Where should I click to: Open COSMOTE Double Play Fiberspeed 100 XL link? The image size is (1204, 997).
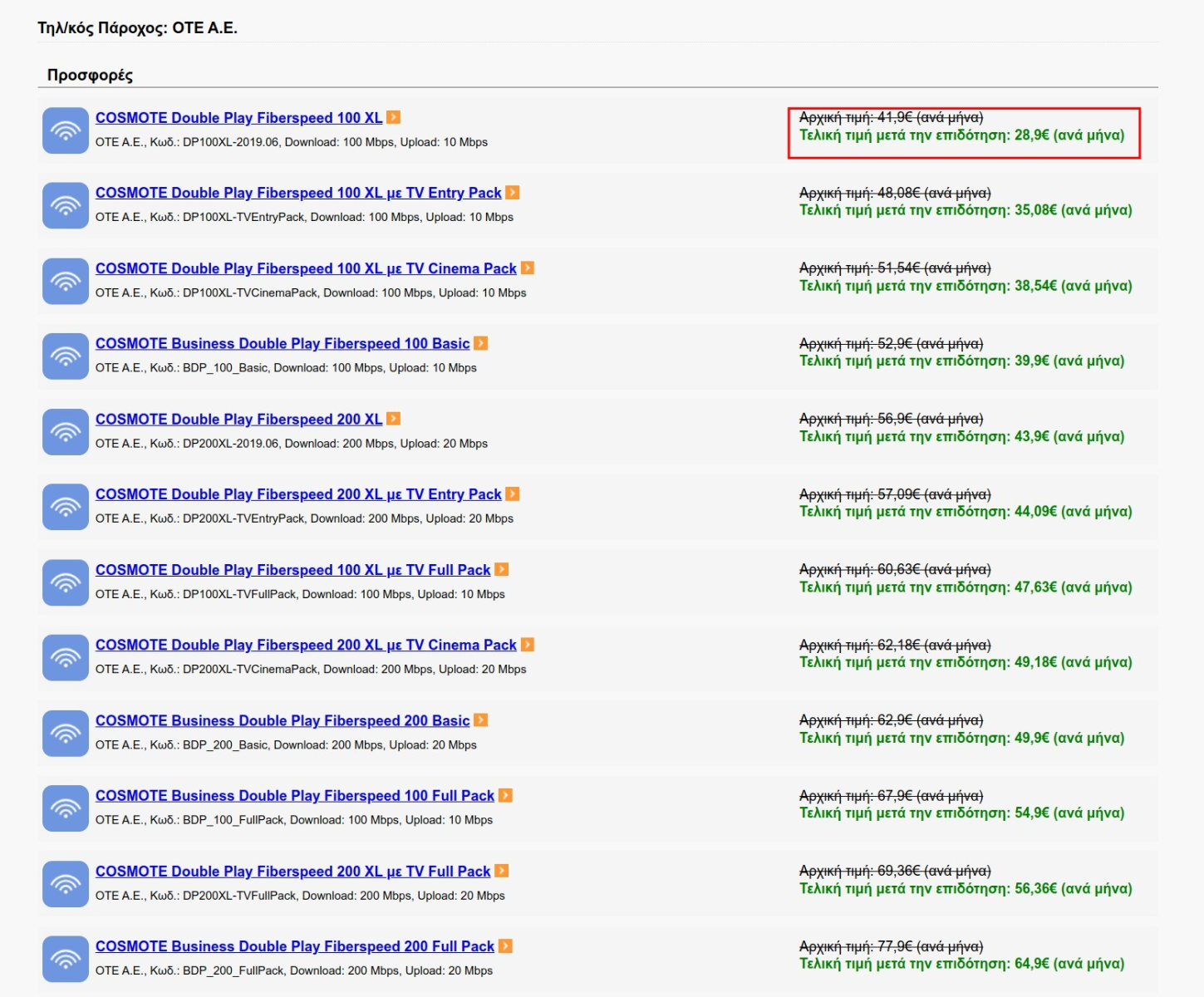click(x=239, y=118)
